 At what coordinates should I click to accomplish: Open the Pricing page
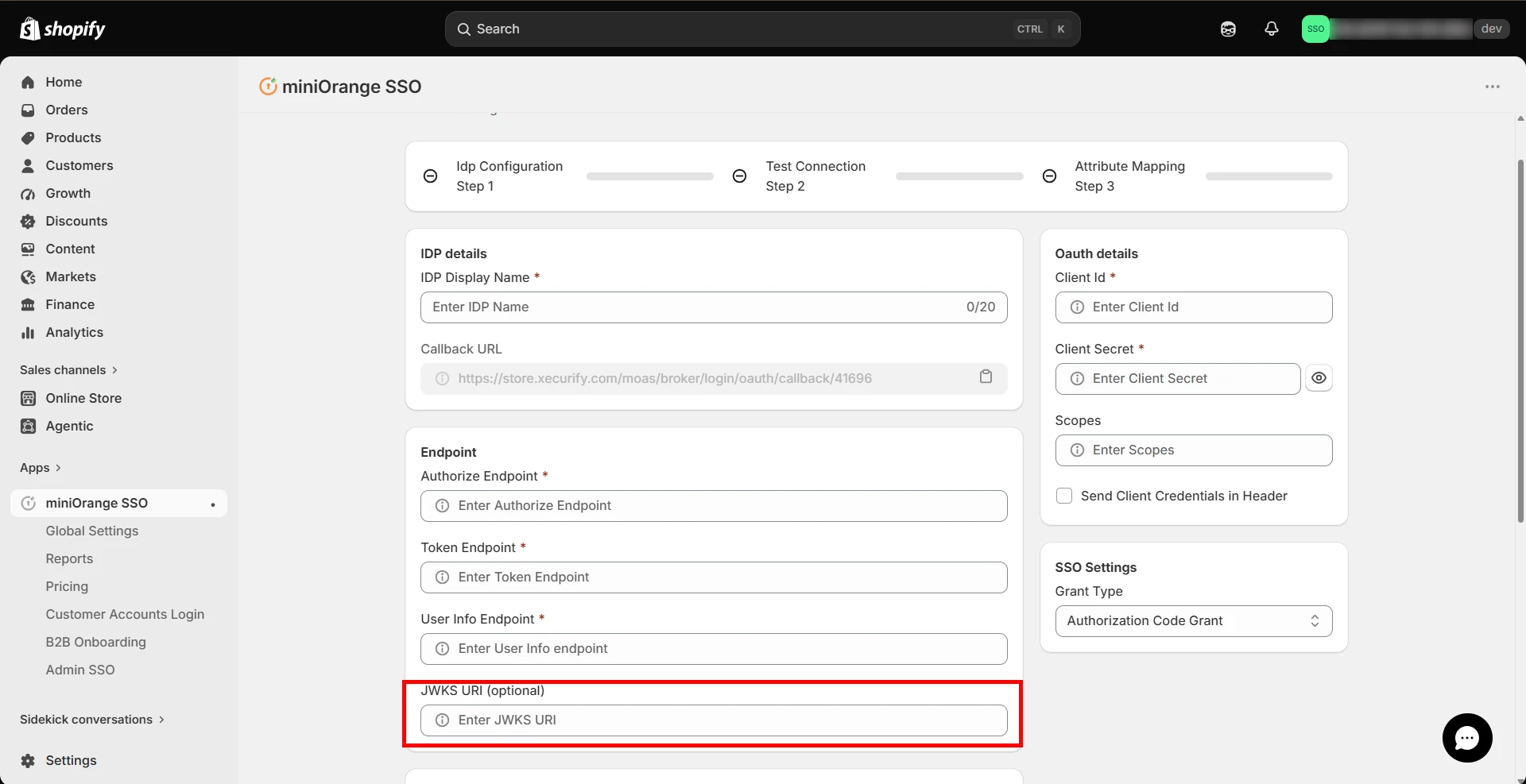tap(67, 587)
